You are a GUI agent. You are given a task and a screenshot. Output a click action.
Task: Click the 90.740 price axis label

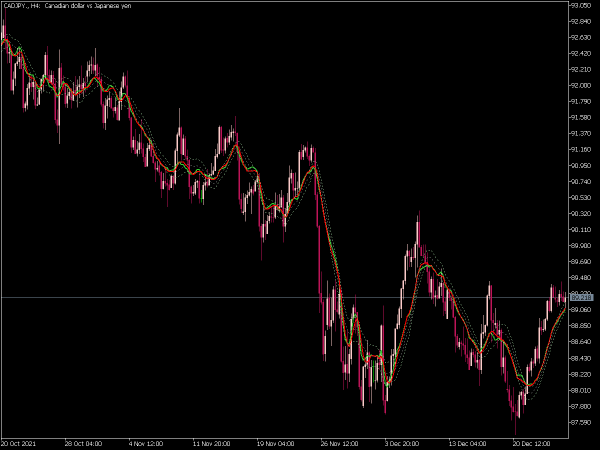click(581, 182)
